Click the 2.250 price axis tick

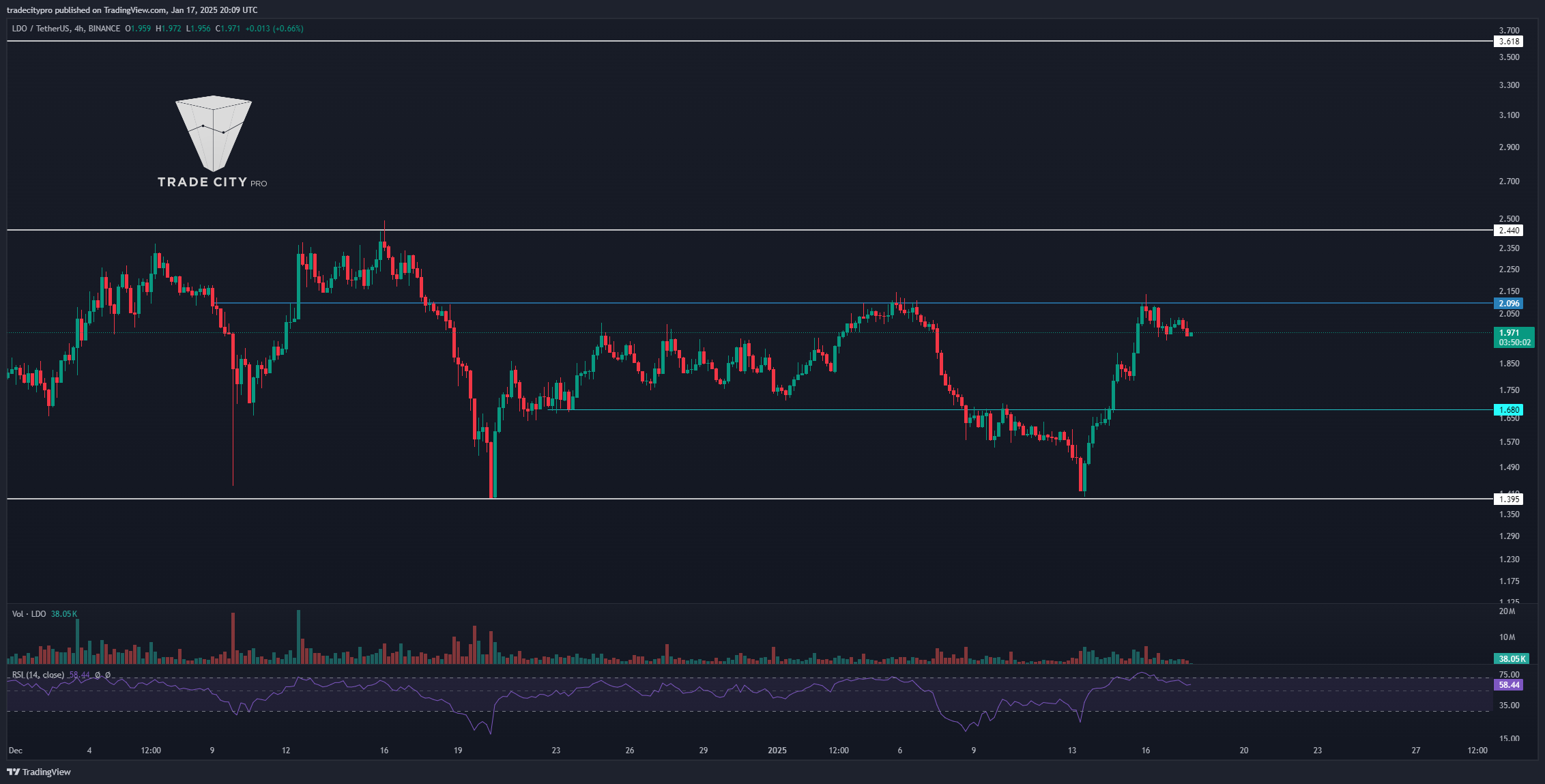(1509, 270)
